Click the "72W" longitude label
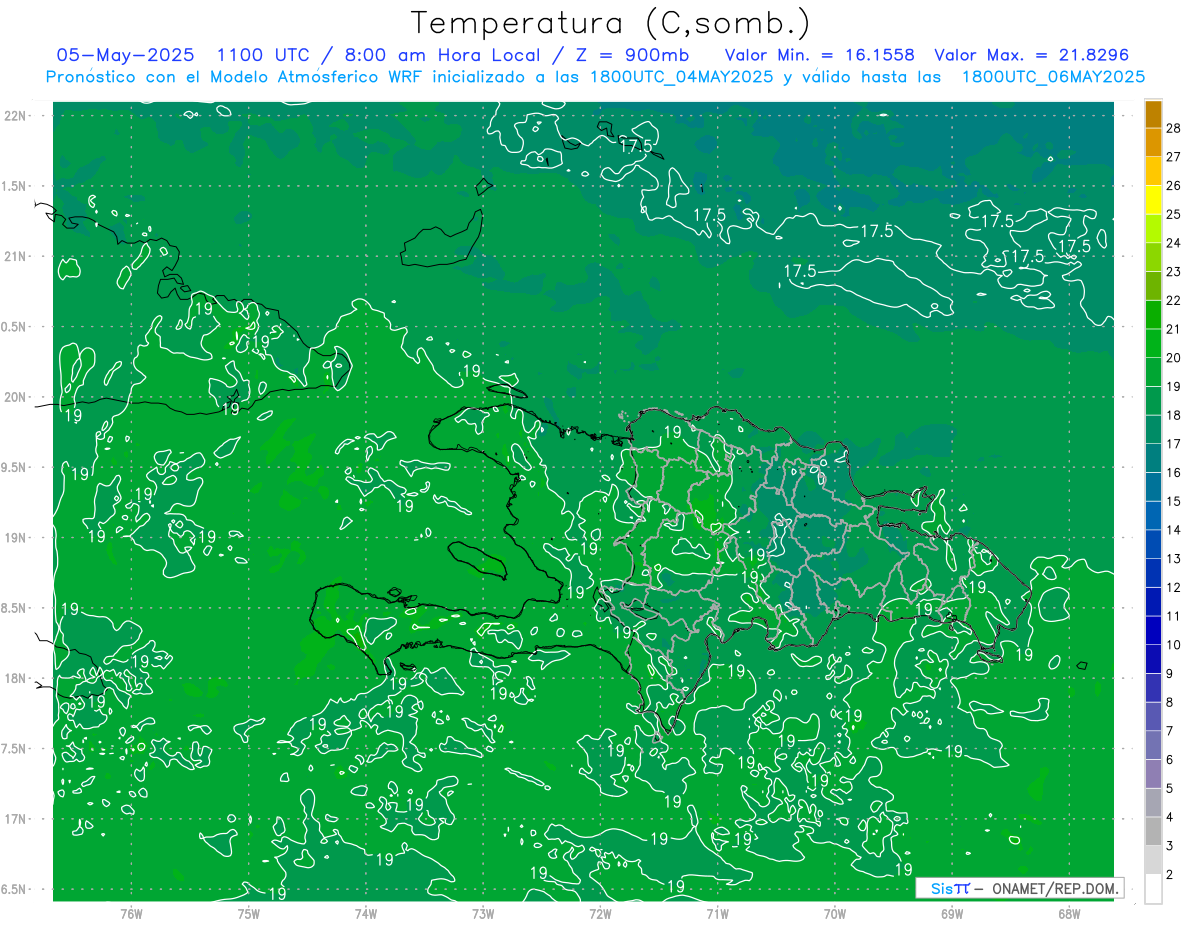1200x927 pixels. (x=600, y=914)
